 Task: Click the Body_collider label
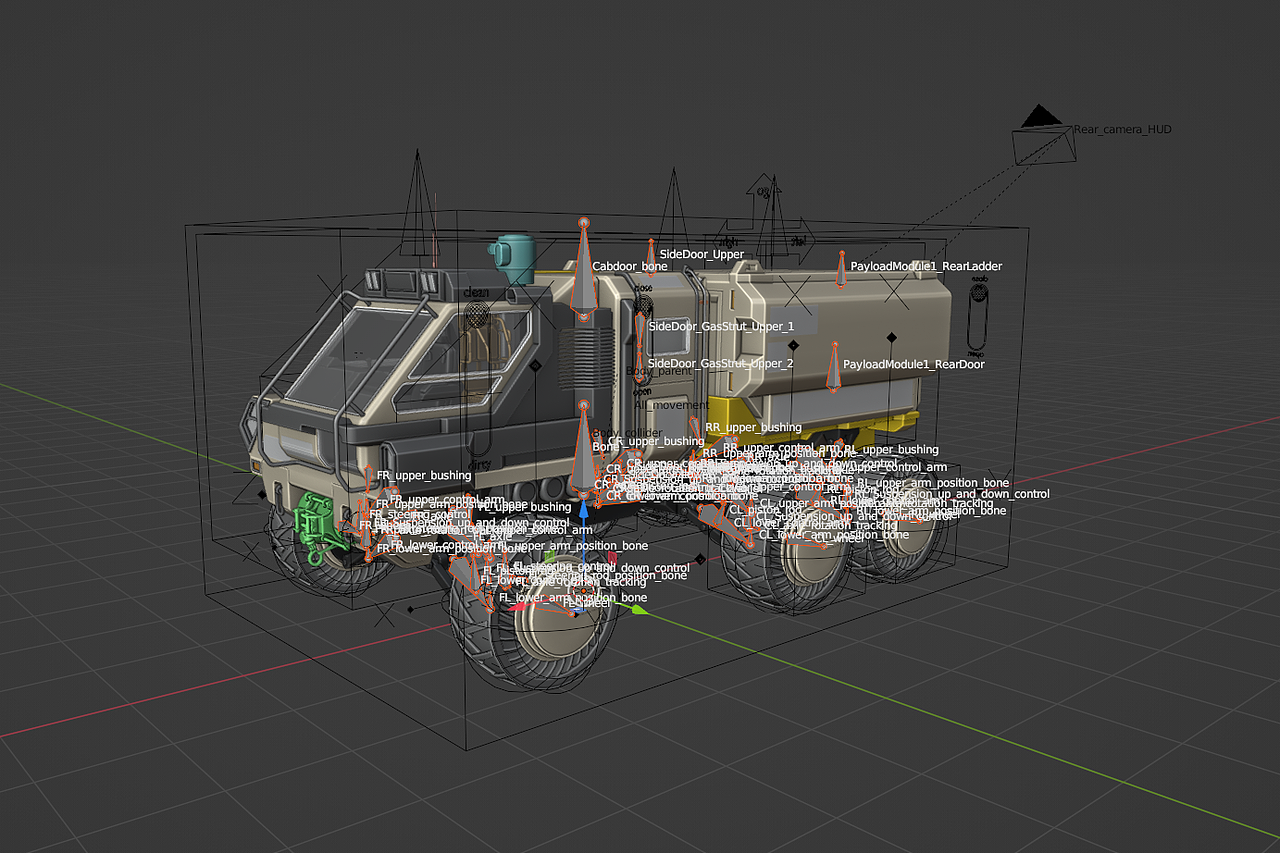tap(628, 432)
